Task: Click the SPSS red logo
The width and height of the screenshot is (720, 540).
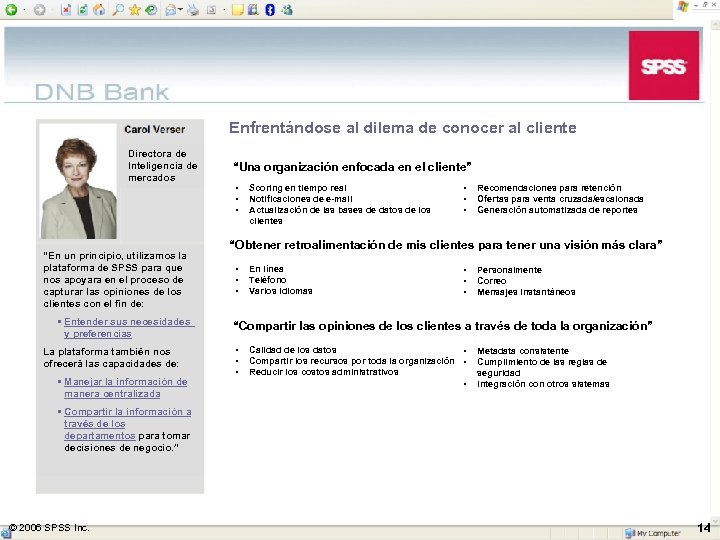Action: pos(664,65)
